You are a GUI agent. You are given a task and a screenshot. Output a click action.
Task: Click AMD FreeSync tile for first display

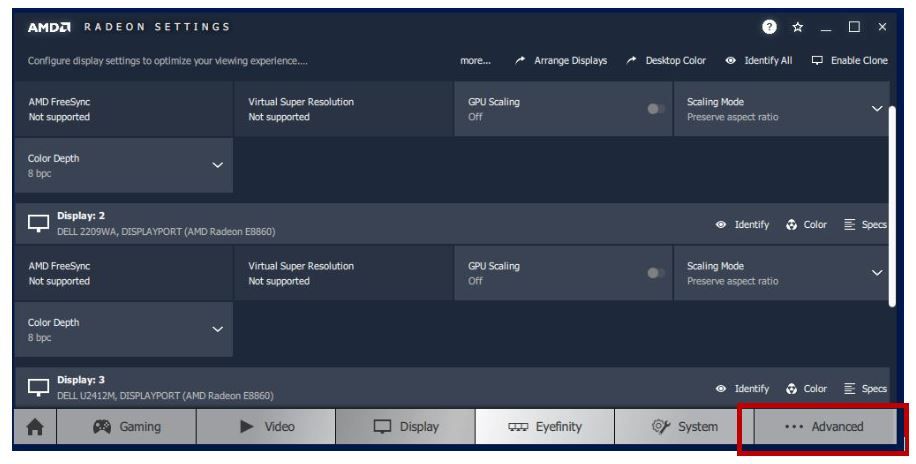[124, 109]
